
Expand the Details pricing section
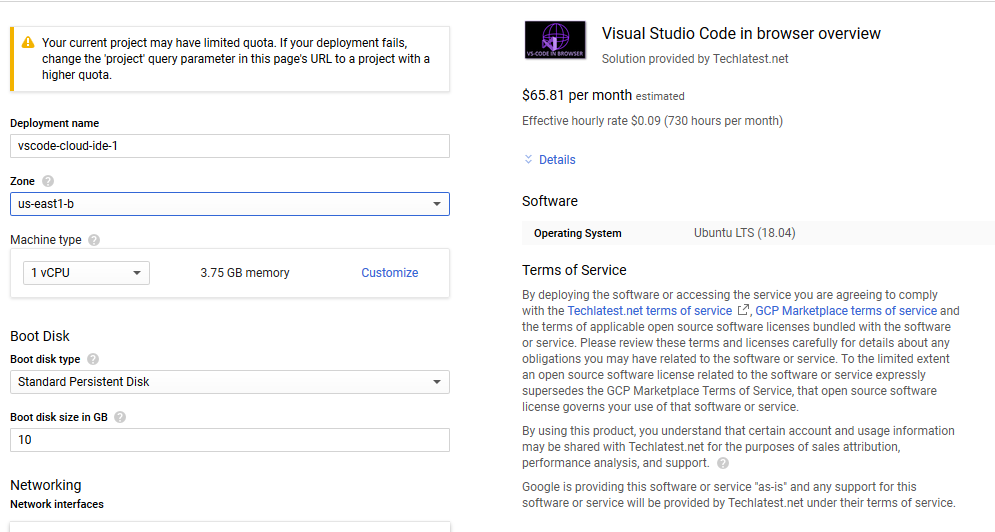tap(550, 160)
